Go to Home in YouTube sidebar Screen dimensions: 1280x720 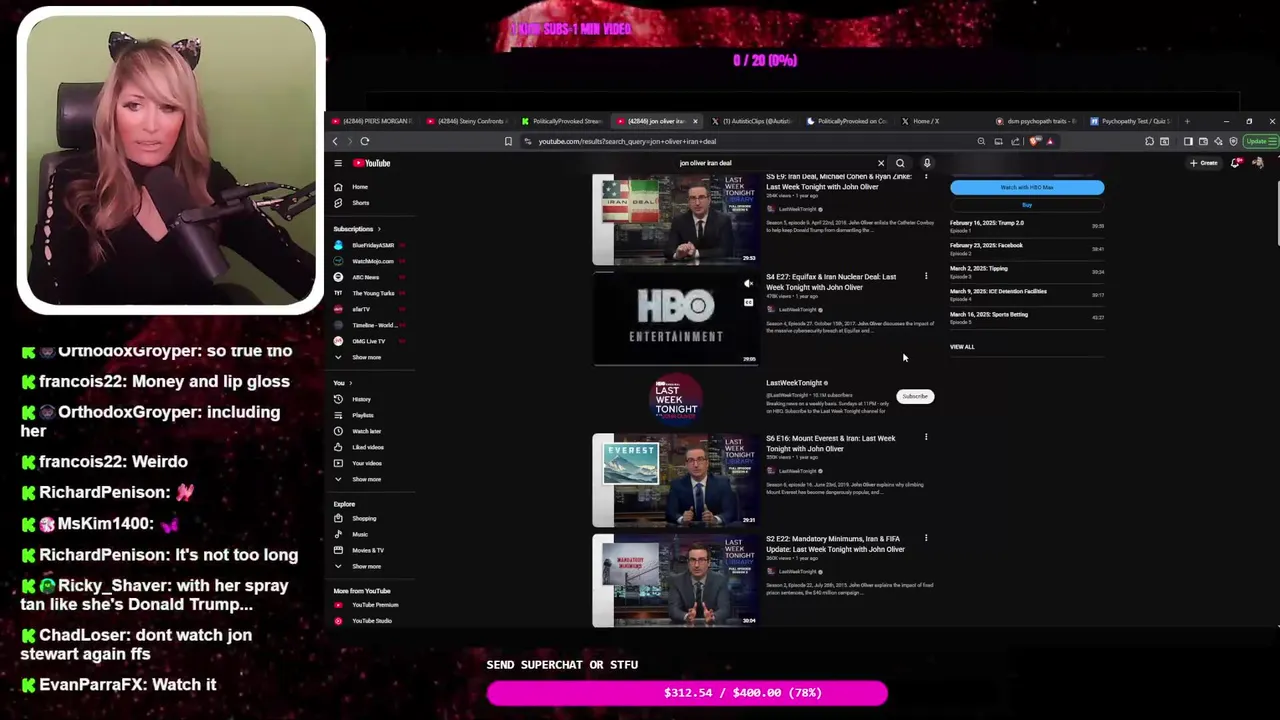pos(360,187)
